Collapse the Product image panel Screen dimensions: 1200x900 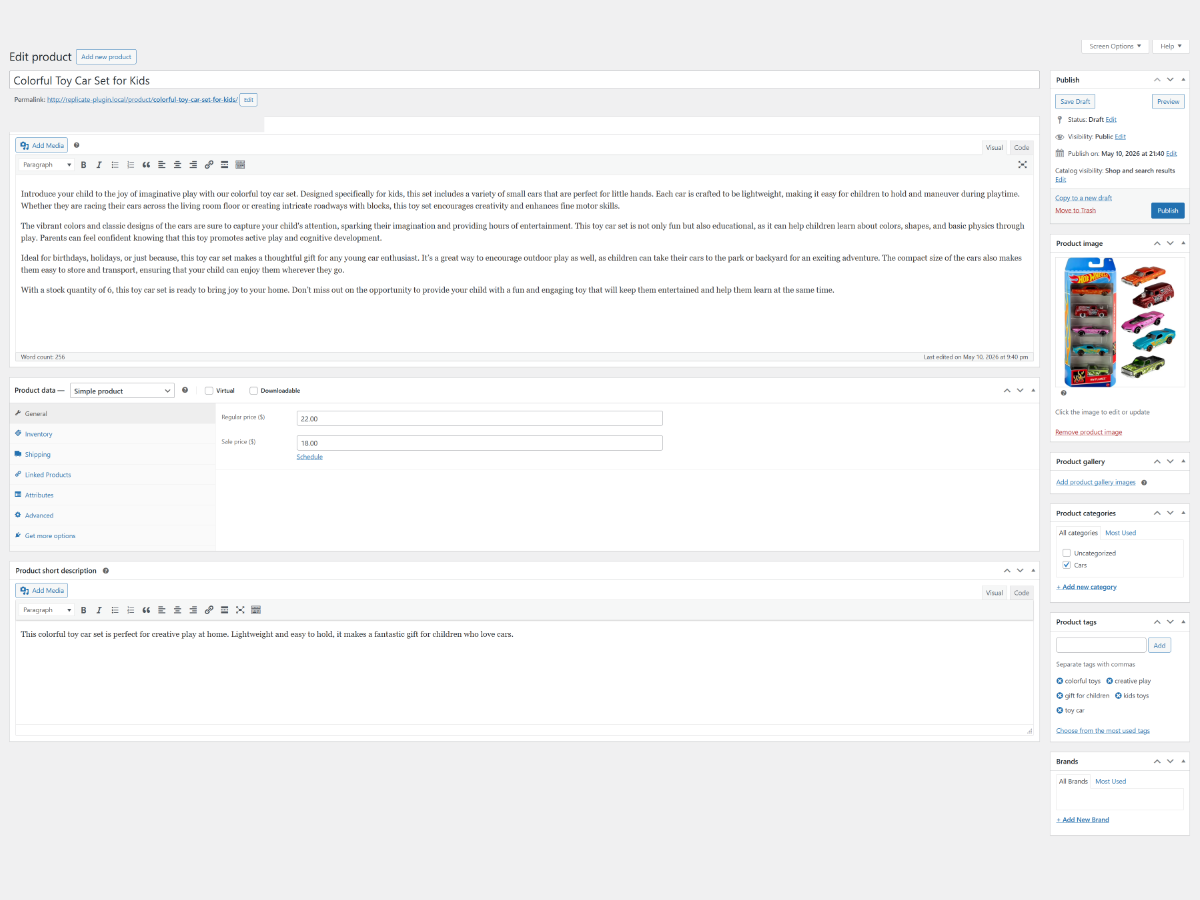[x=1184, y=243]
